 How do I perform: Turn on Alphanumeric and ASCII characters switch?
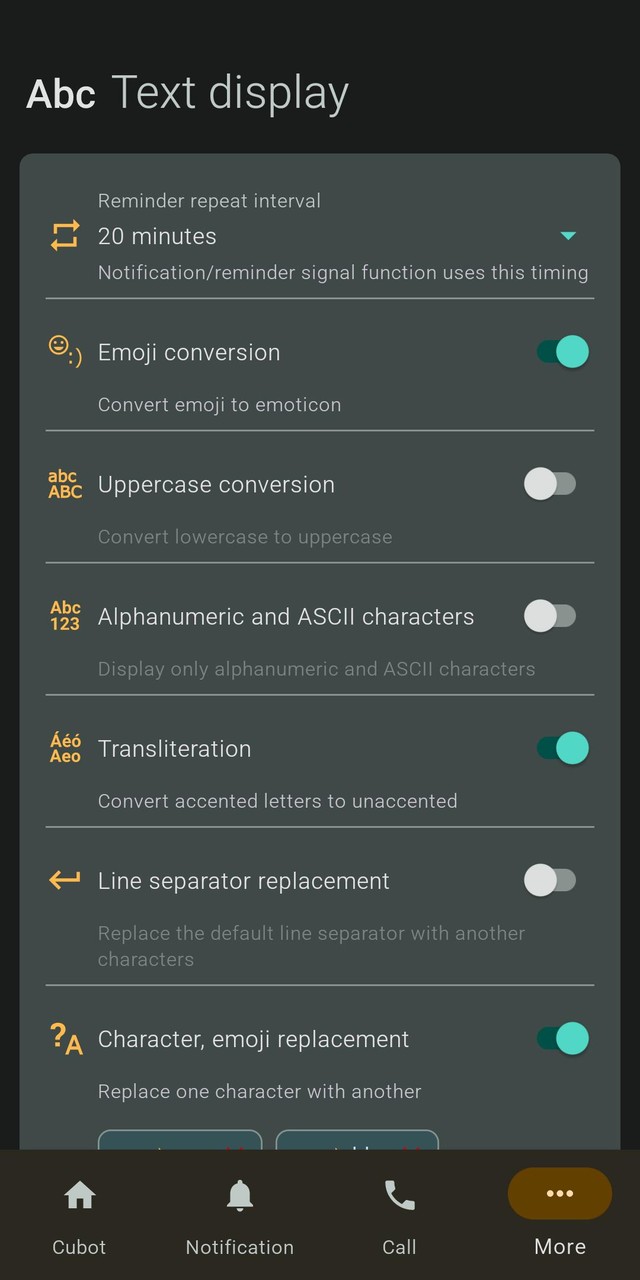click(x=550, y=616)
